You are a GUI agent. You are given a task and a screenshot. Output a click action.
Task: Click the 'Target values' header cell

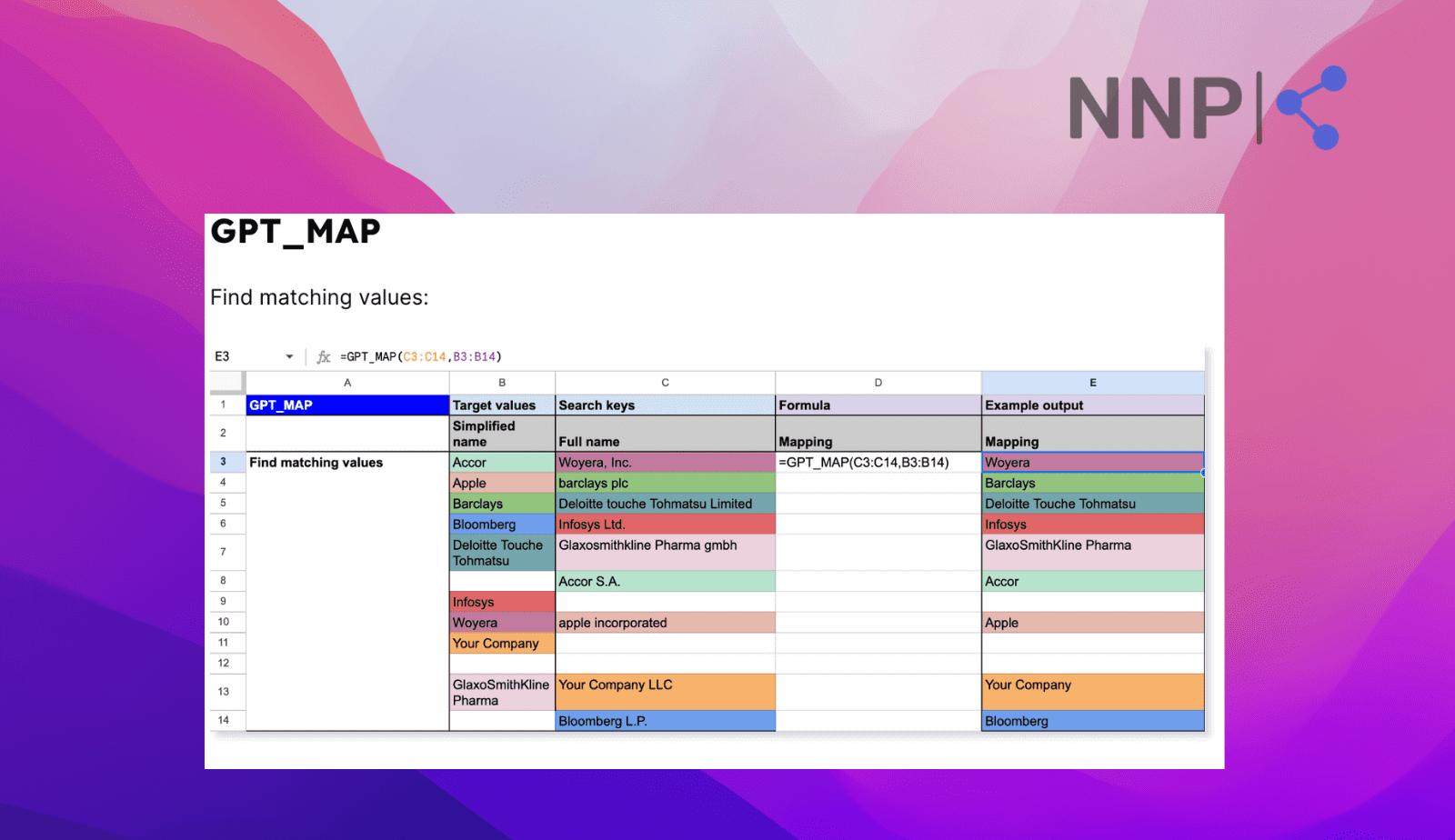[502, 405]
